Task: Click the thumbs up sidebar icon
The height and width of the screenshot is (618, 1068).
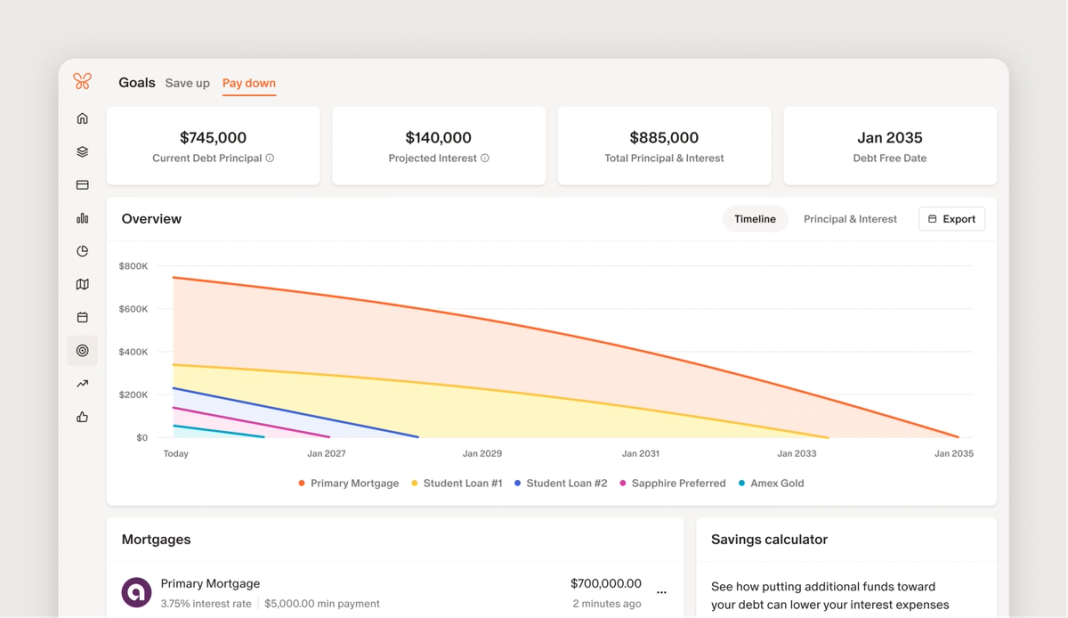Action: [82, 417]
